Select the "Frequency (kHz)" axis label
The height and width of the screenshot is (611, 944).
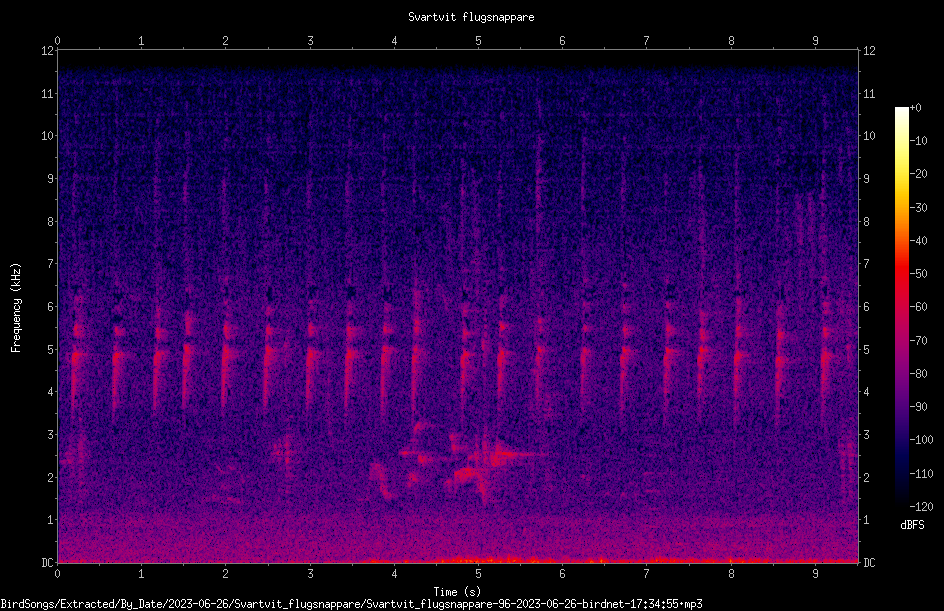tap(16, 308)
